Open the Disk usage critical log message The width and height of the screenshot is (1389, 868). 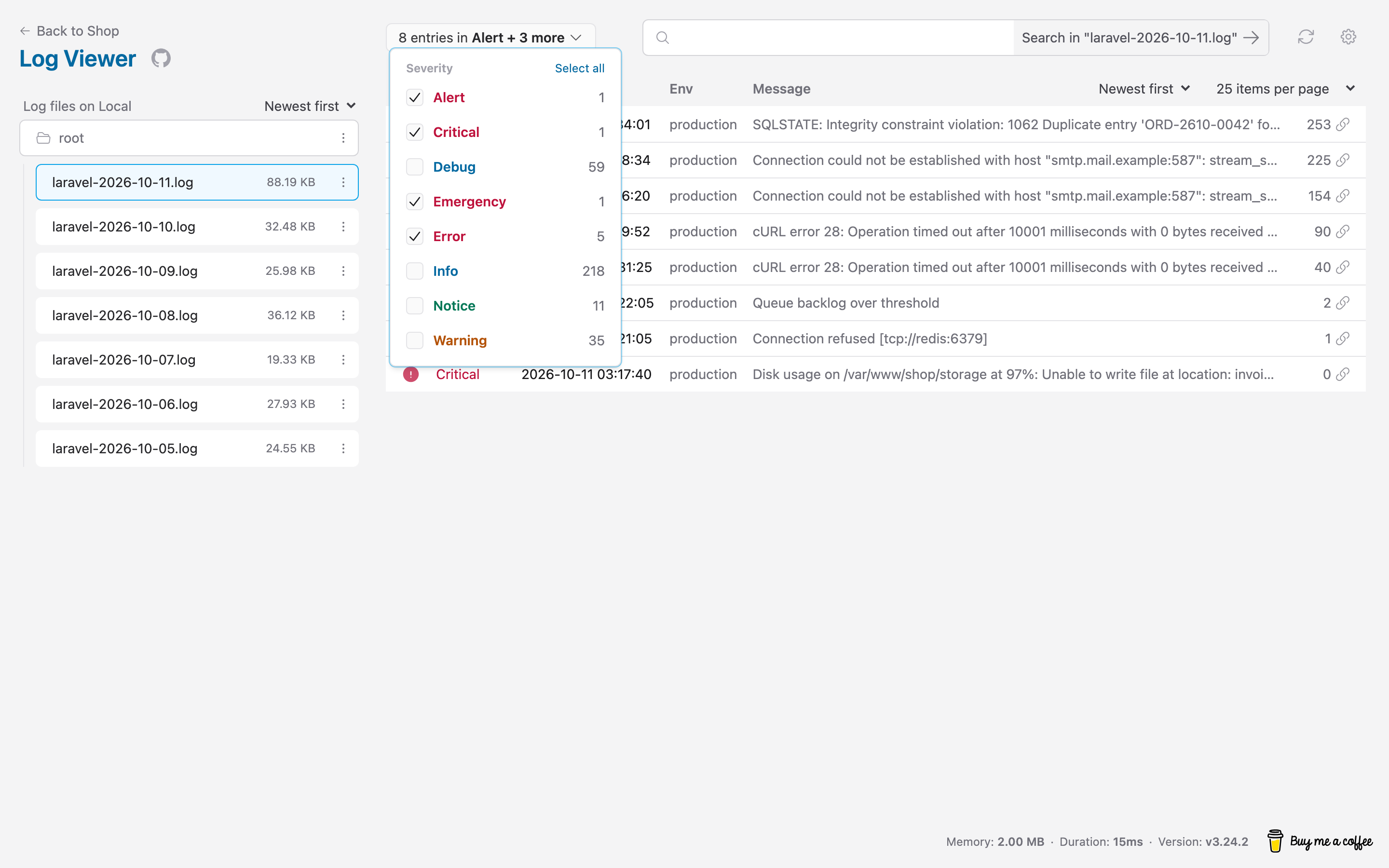1013,374
